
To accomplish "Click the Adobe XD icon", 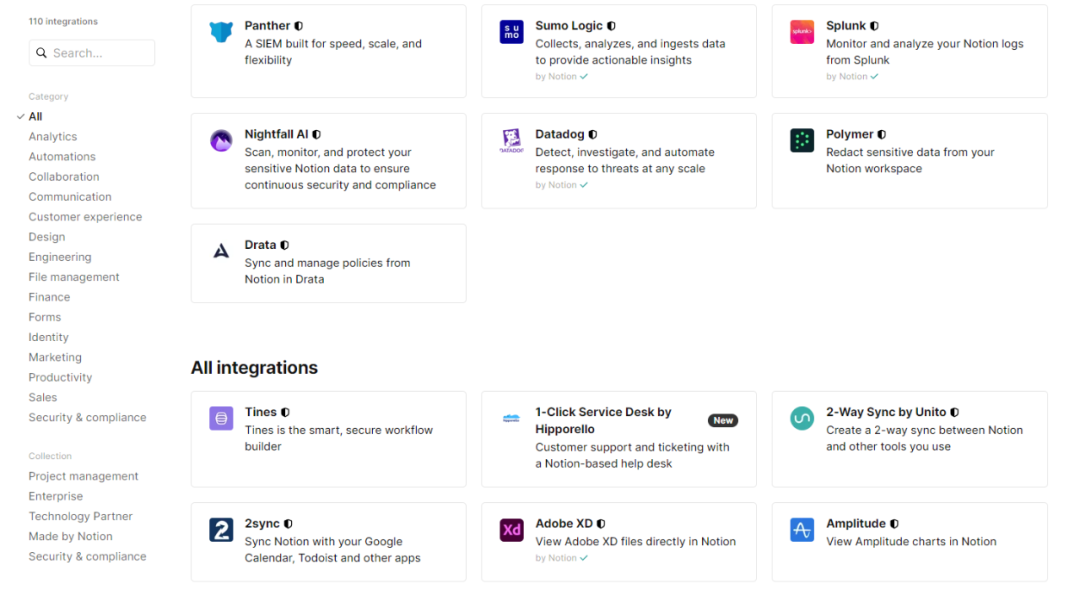I will coord(511,530).
